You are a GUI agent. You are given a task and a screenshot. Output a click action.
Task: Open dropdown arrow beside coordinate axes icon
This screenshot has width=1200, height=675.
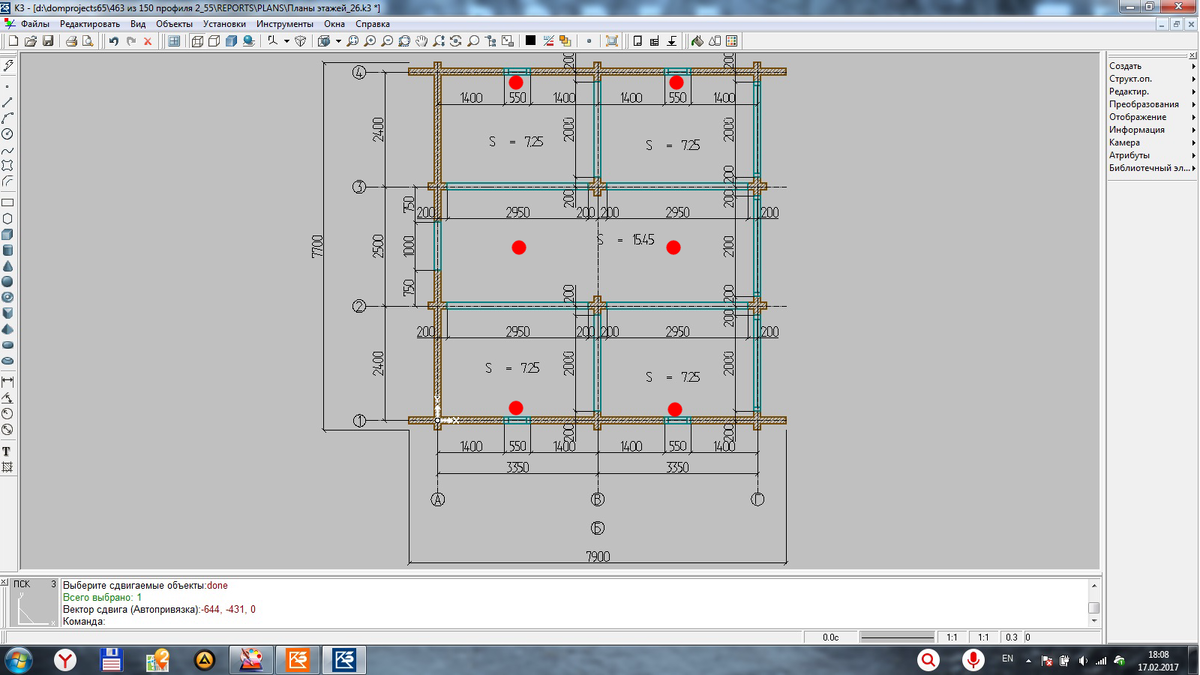pos(286,41)
